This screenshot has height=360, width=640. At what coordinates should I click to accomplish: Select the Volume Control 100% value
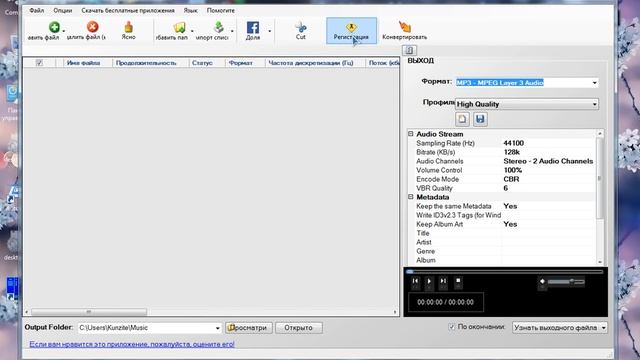click(x=513, y=170)
